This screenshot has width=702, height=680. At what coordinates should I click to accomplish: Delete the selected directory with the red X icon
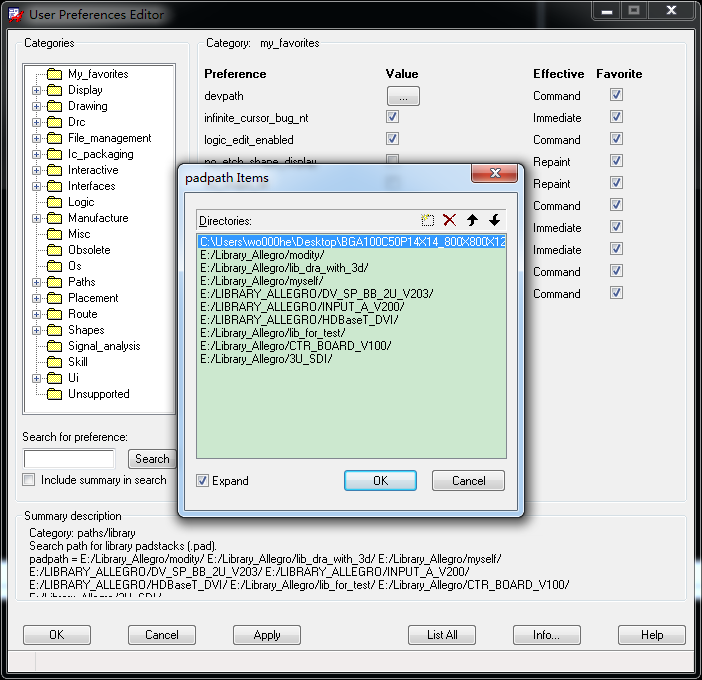click(449, 220)
